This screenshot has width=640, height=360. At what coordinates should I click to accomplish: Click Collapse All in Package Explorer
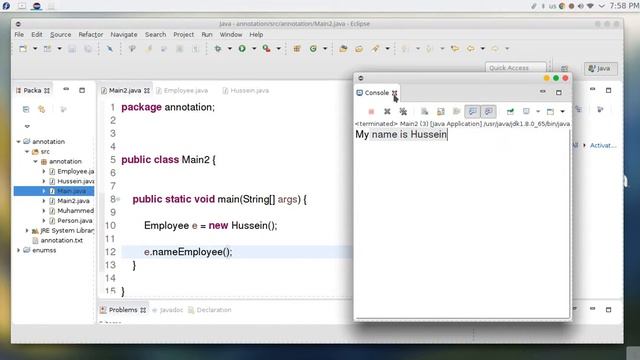26,109
